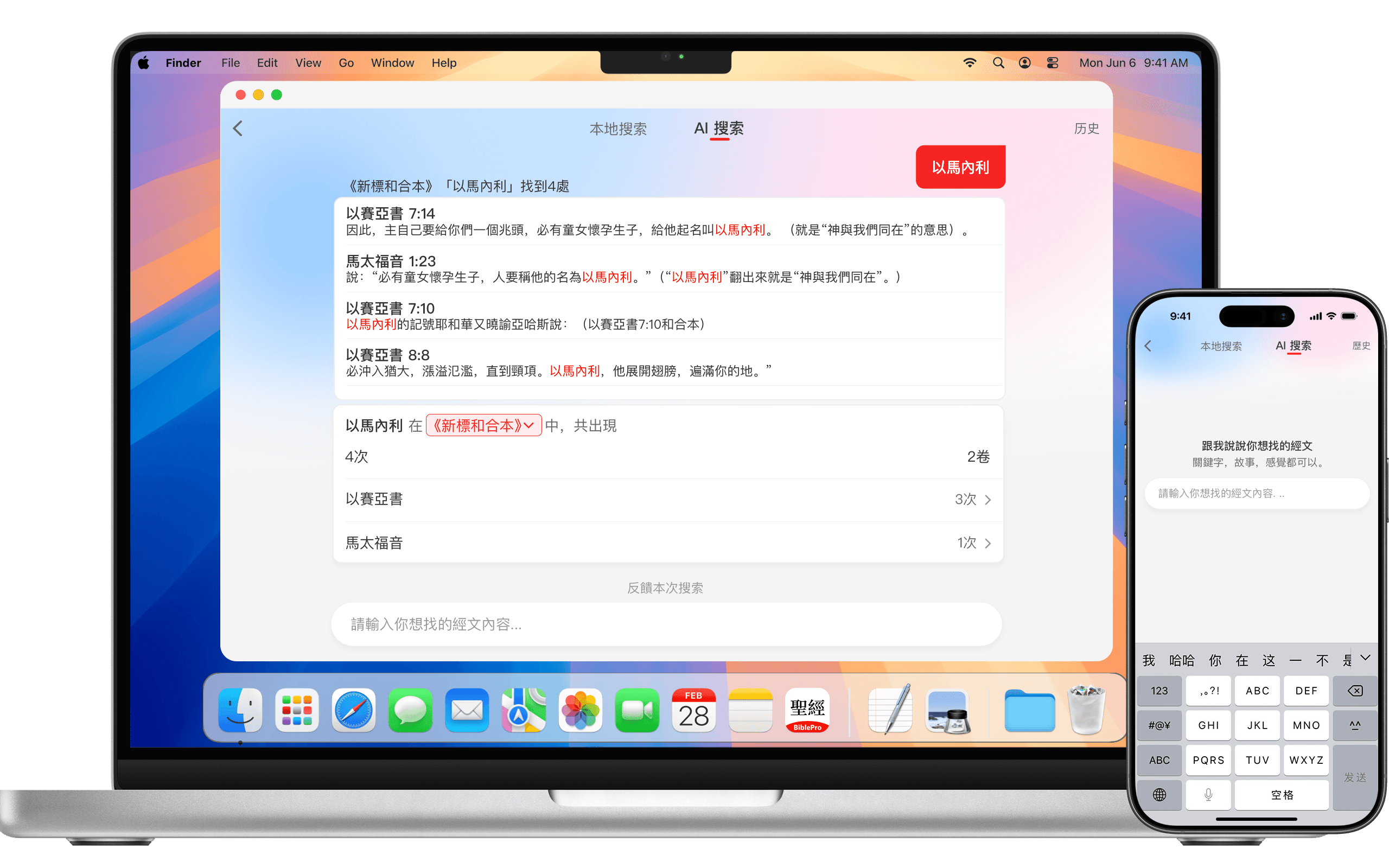Open FaceTime from the Dock
This screenshot has width=1389, height=868.
click(637, 710)
